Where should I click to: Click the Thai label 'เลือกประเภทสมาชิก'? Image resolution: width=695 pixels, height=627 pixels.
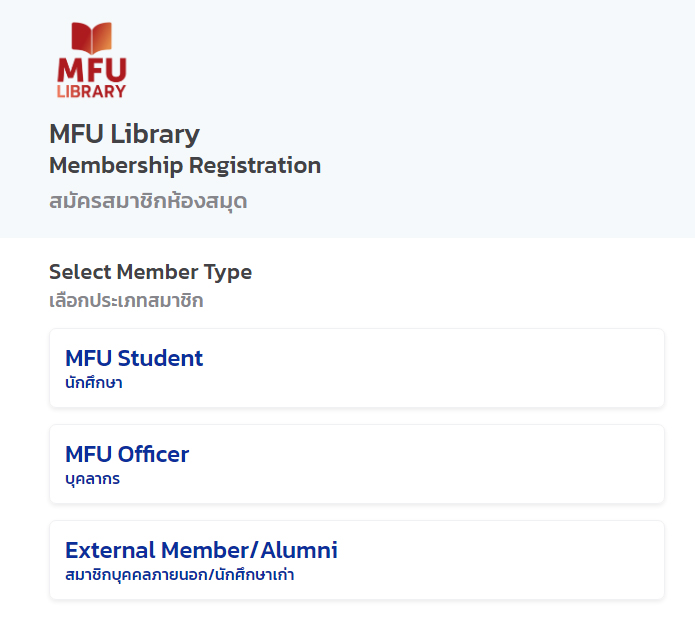[x=126, y=300]
